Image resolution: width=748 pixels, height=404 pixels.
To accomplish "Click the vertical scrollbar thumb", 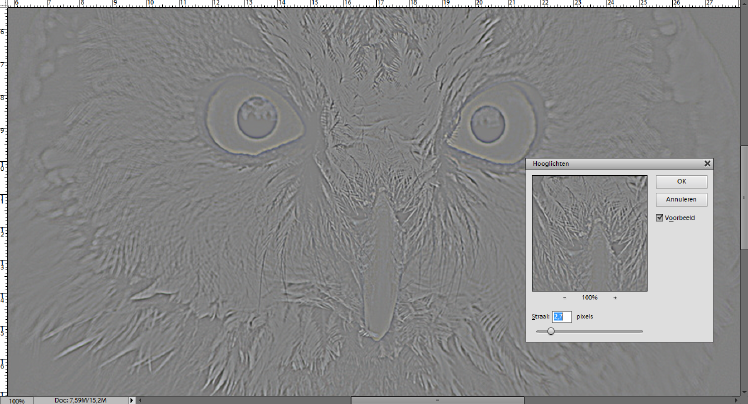I will click(744, 197).
